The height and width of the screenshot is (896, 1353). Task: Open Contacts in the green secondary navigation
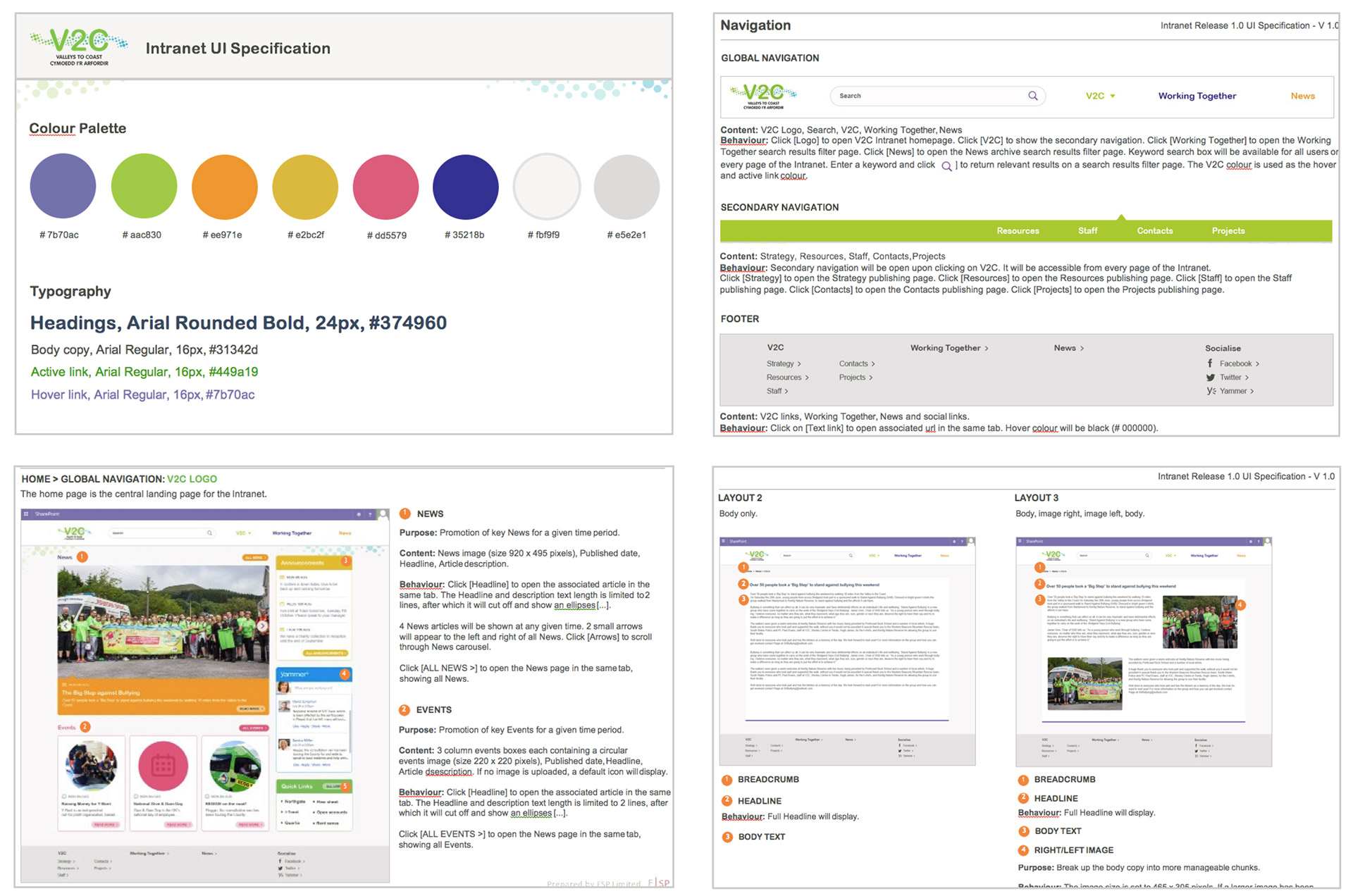tap(1154, 231)
